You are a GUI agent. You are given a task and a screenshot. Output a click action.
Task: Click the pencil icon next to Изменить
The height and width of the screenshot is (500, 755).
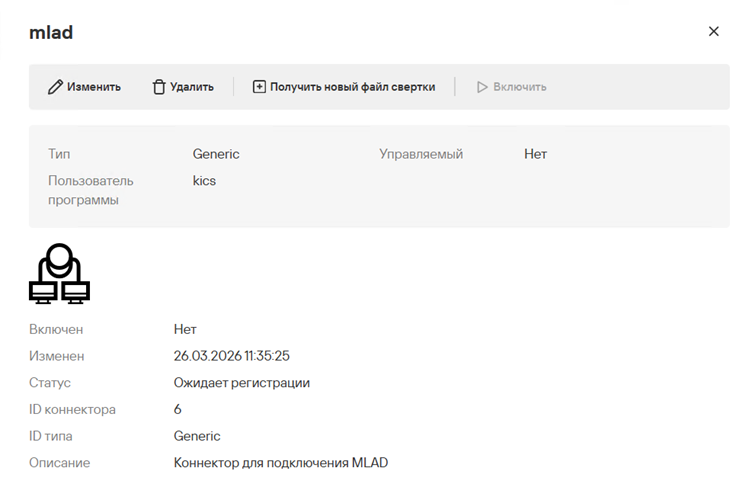(x=55, y=87)
